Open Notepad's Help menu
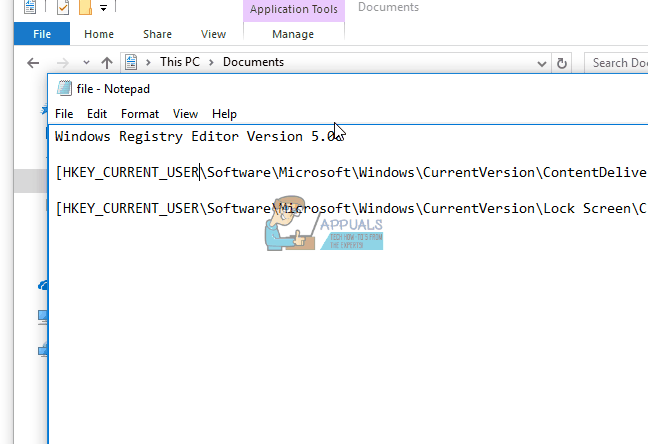Image resolution: width=648 pixels, height=444 pixels. (224, 114)
